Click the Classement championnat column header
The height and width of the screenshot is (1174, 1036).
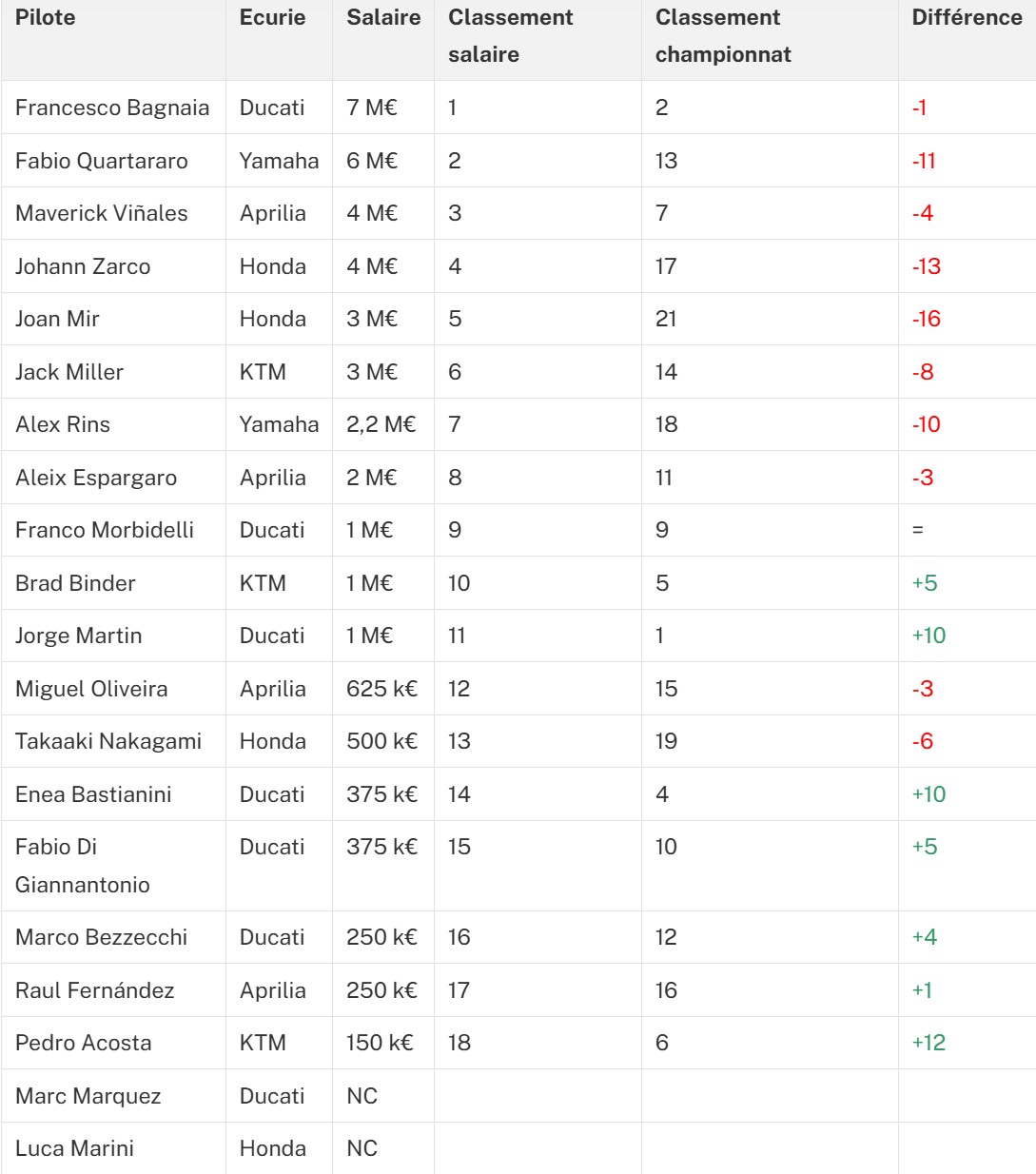723,35
